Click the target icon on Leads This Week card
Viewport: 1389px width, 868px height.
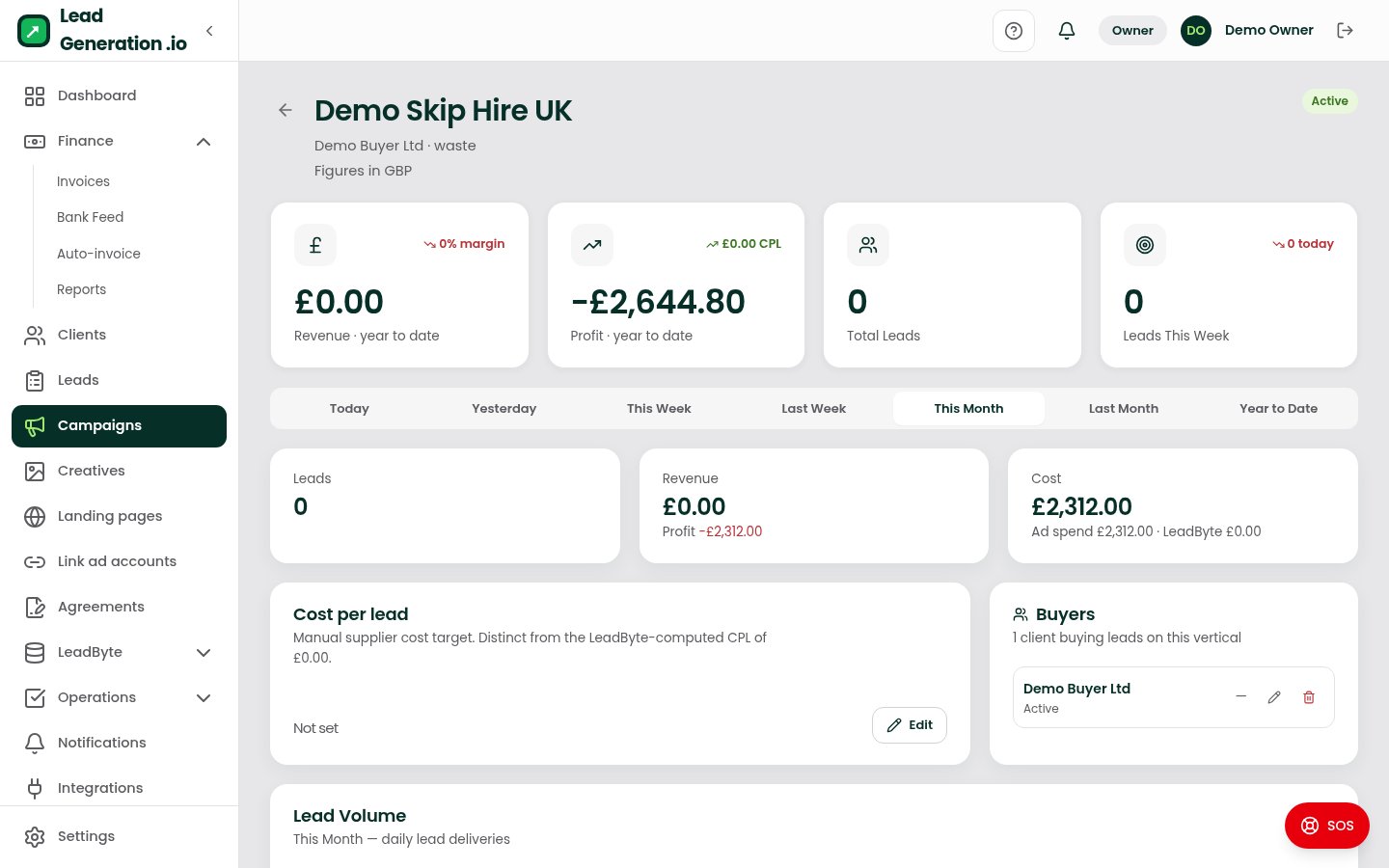pos(1145,245)
